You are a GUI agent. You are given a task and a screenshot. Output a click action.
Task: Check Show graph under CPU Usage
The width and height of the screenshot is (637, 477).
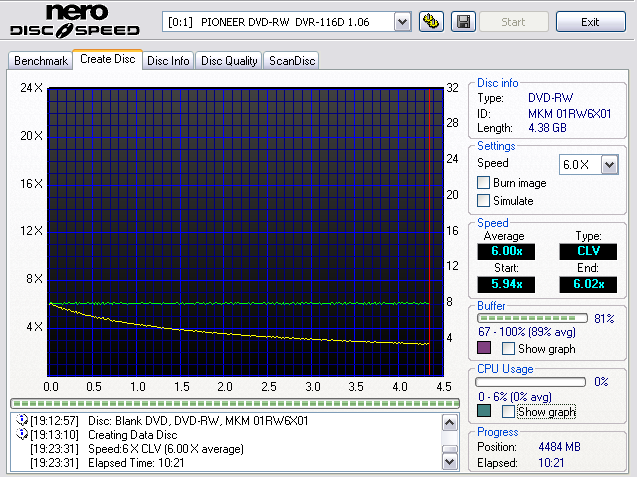509,411
